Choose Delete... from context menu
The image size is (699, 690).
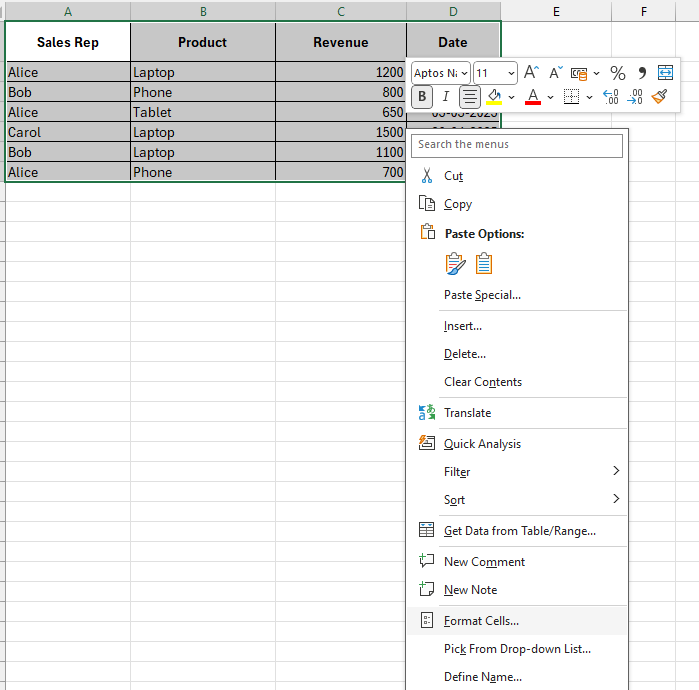[x=517, y=354]
